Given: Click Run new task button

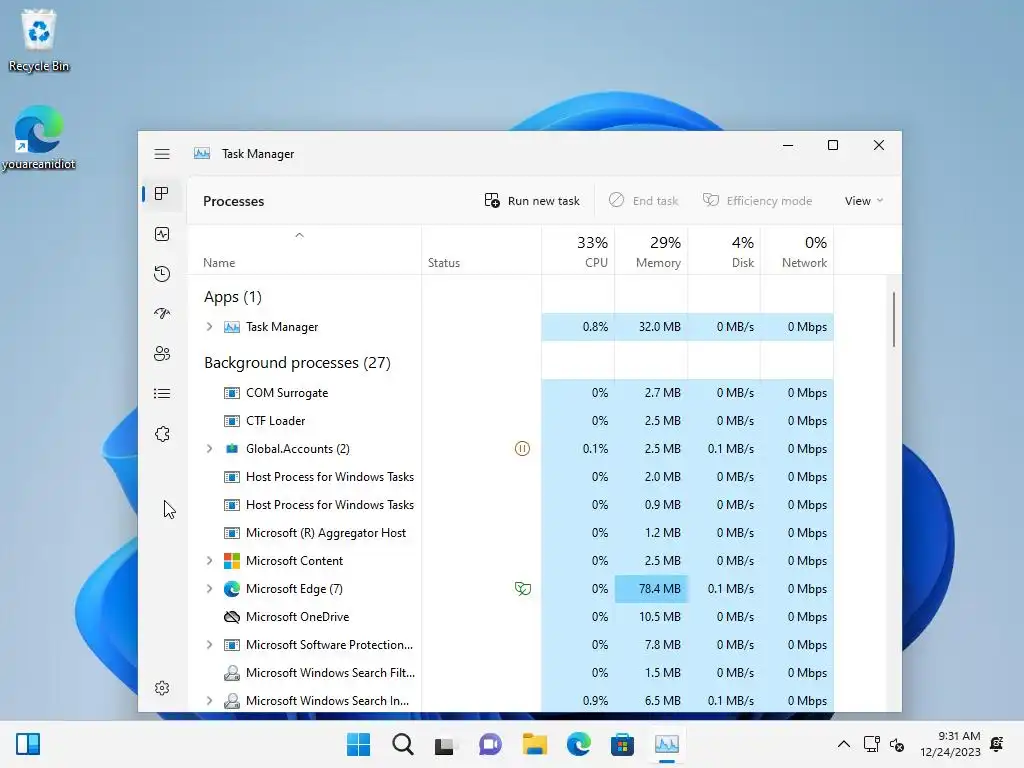Looking at the screenshot, I should (532, 201).
